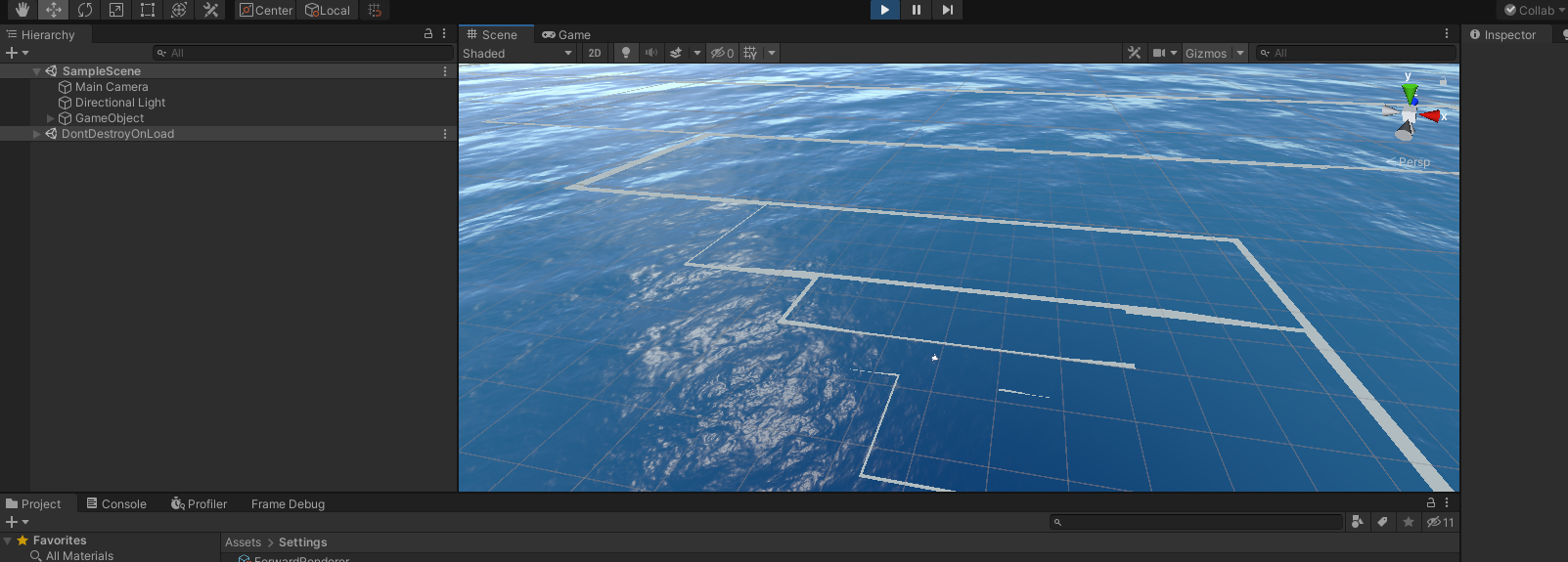Open scene camera settings dropdown

(x=1164, y=53)
